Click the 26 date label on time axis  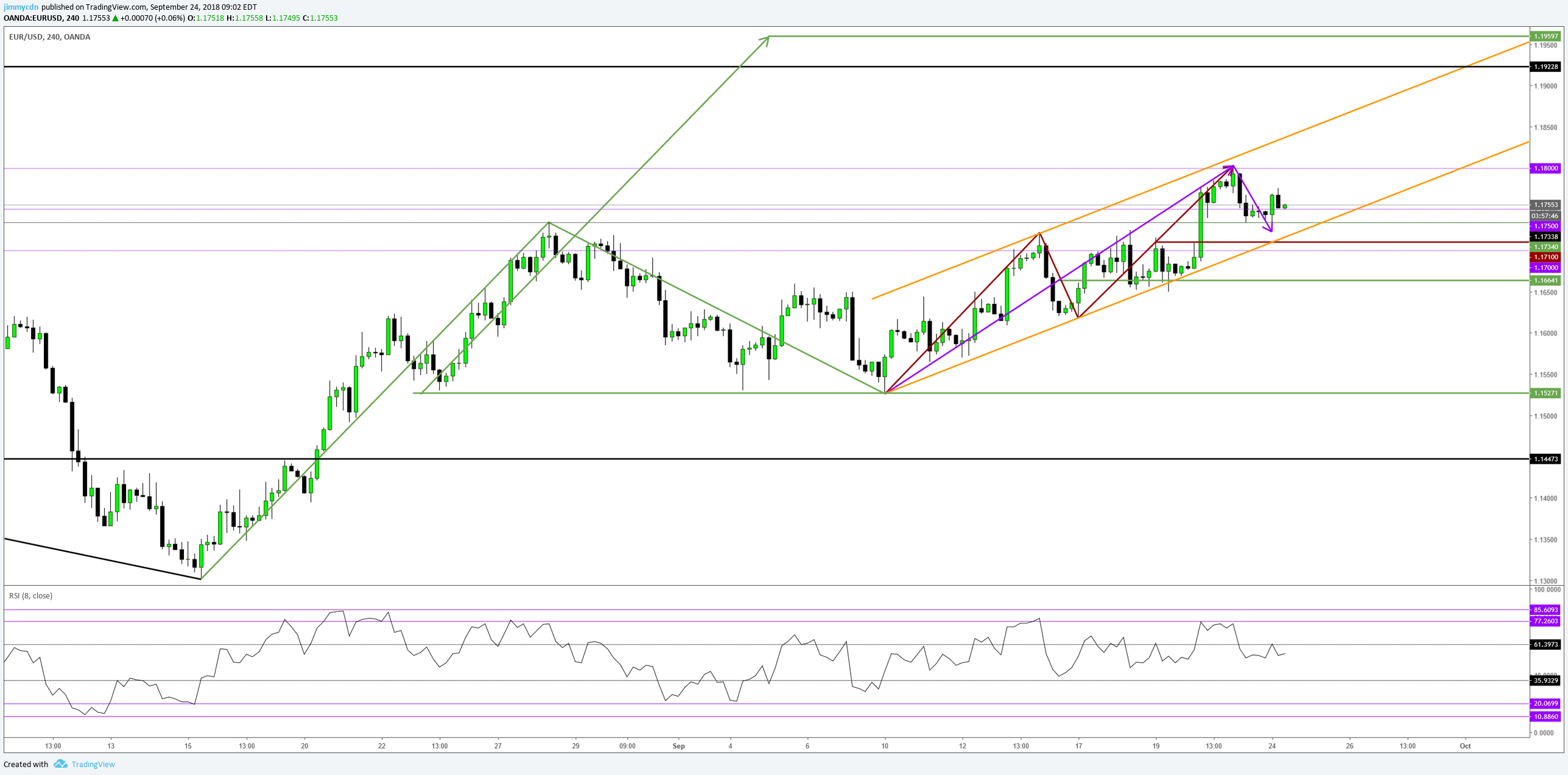tap(1349, 746)
